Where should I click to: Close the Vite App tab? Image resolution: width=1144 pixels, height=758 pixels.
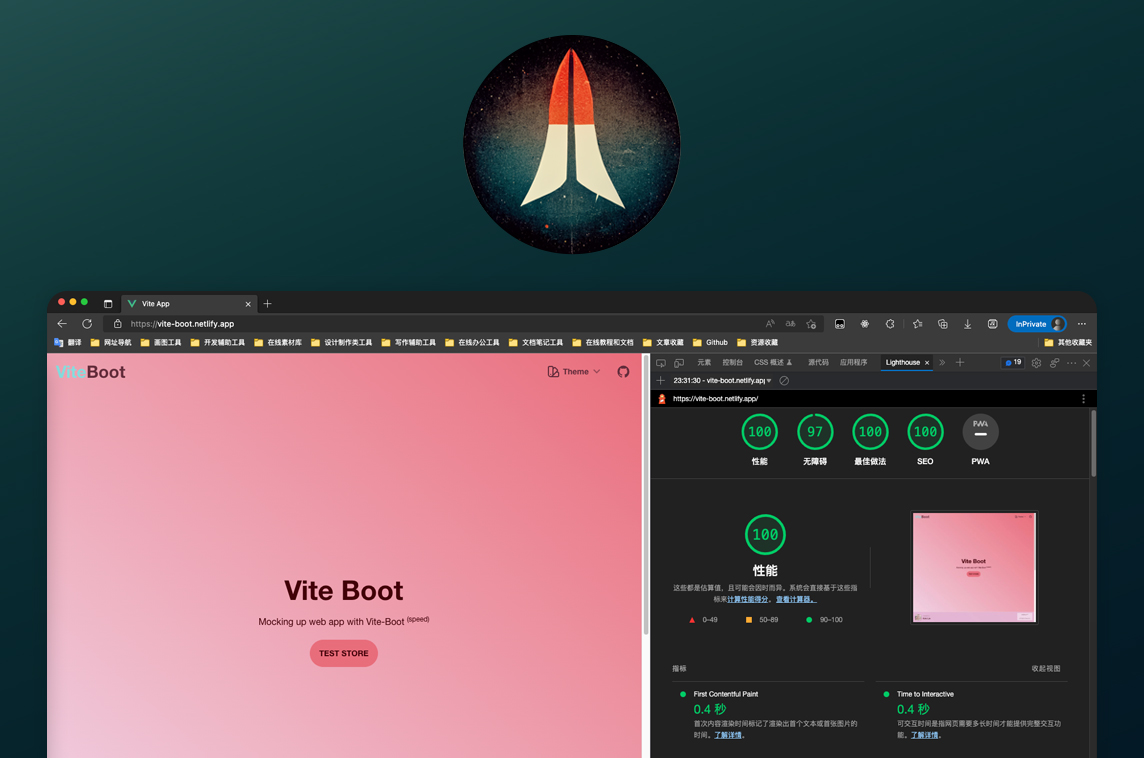tap(248, 304)
